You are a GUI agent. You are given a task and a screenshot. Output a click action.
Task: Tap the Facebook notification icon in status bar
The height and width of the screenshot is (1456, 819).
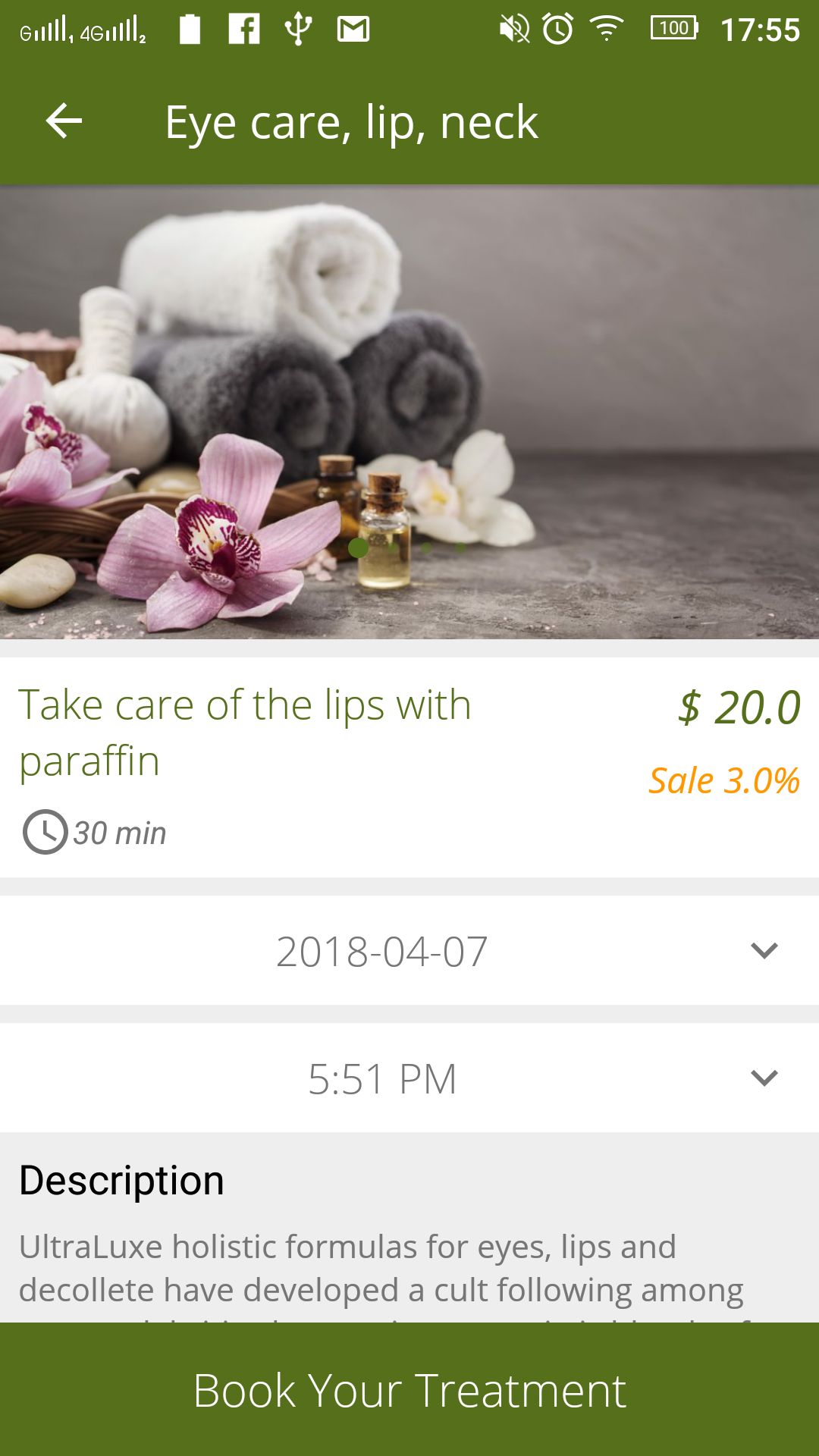coord(244,30)
